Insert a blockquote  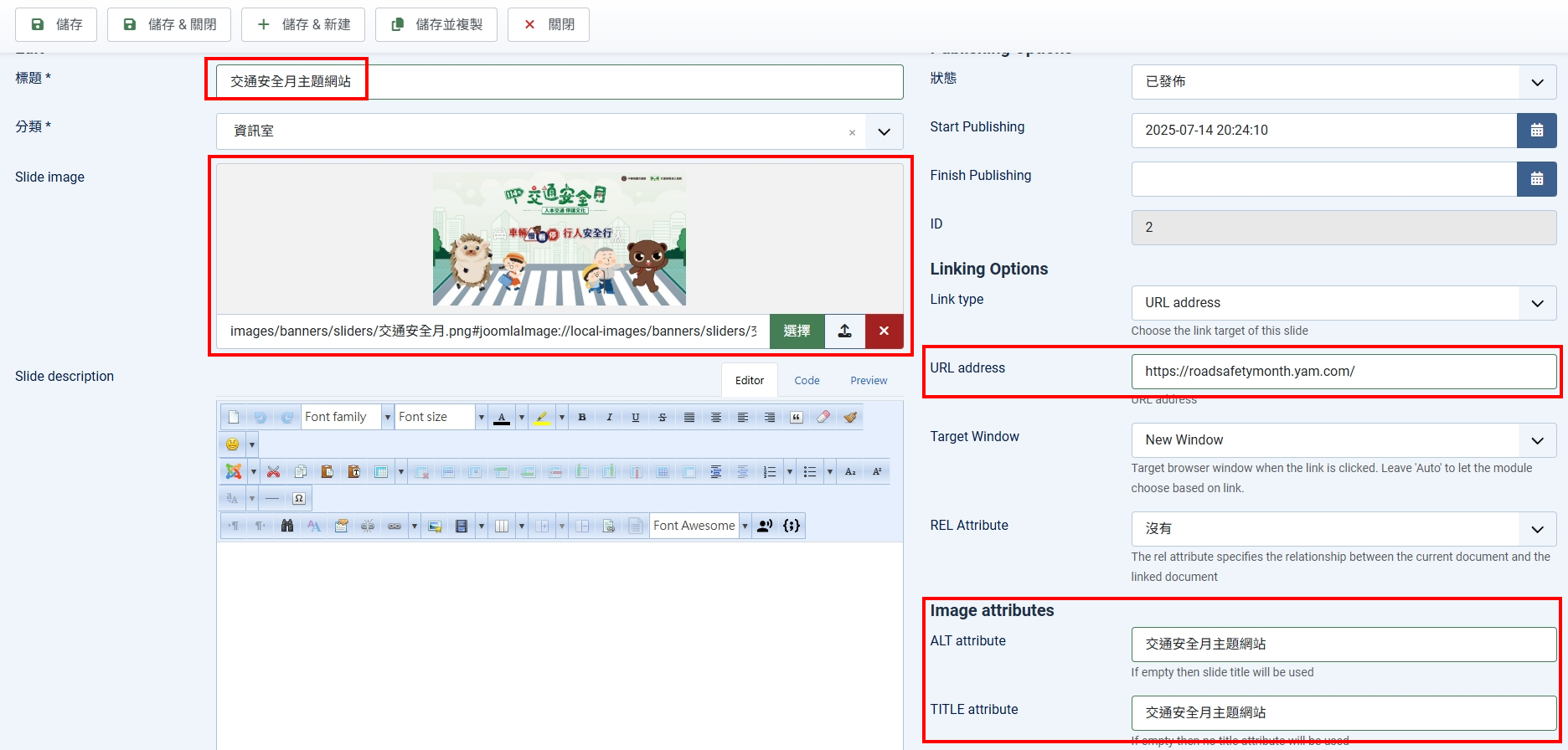797,417
